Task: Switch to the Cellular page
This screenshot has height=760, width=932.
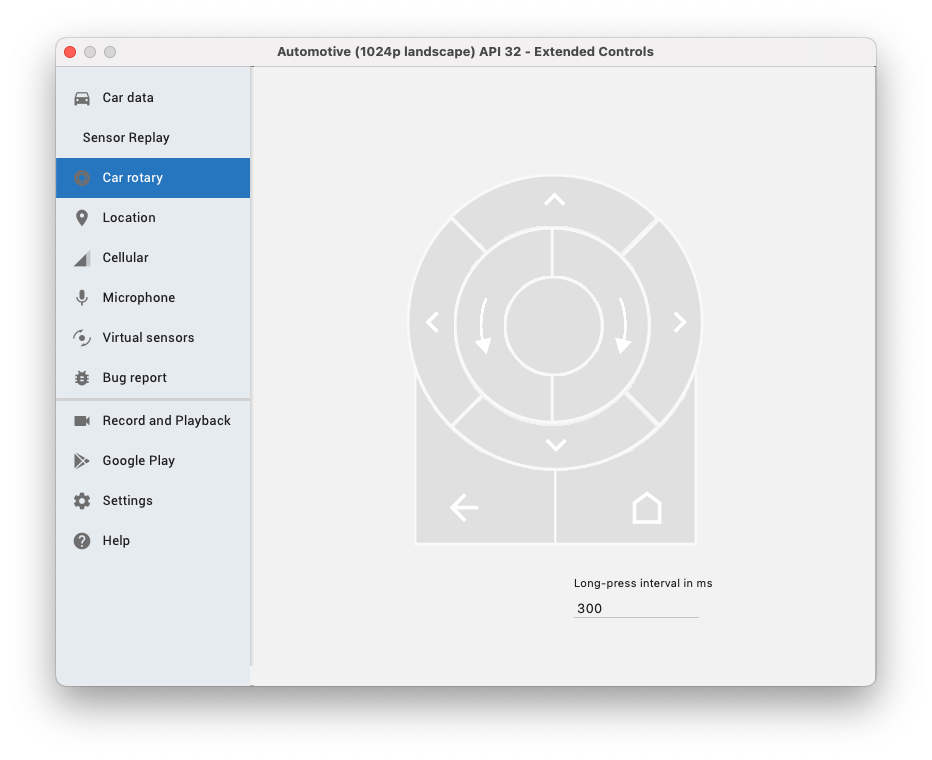Action: pyautogui.click(x=125, y=258)
